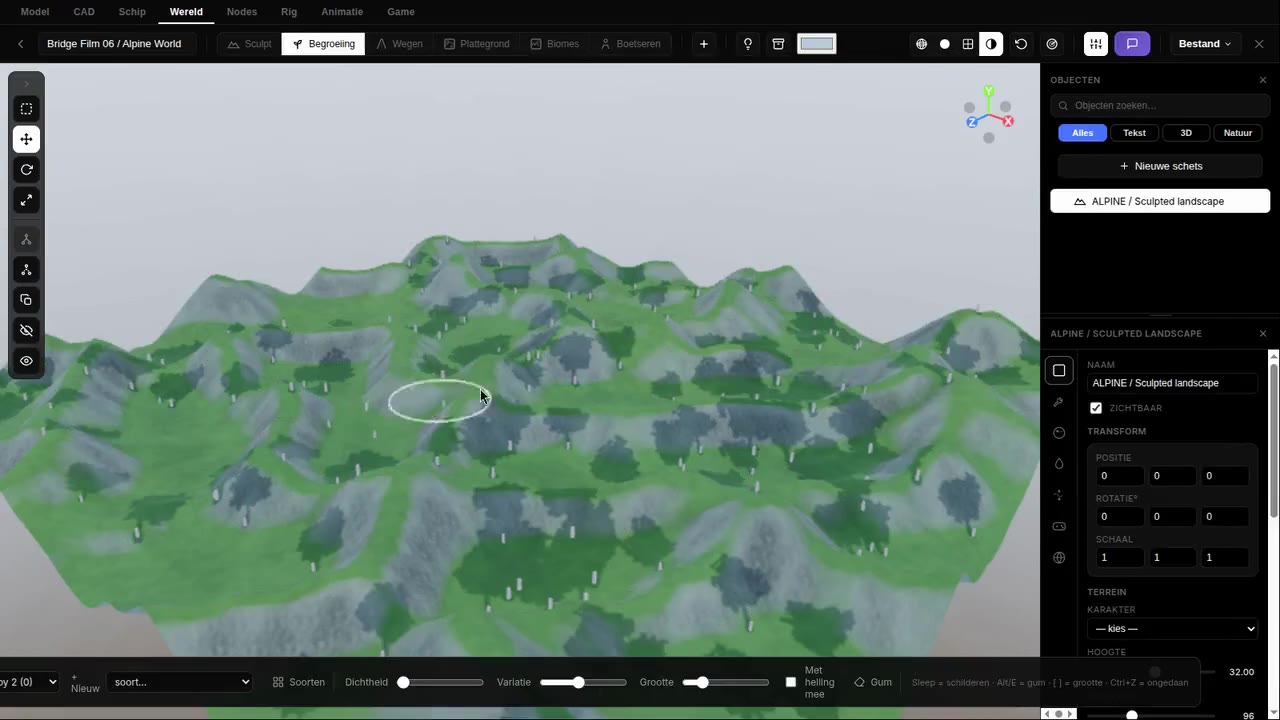Open the Karakter kies dropdown
Viewport: 1280px width, 720px height.
tap(1173, 629)
